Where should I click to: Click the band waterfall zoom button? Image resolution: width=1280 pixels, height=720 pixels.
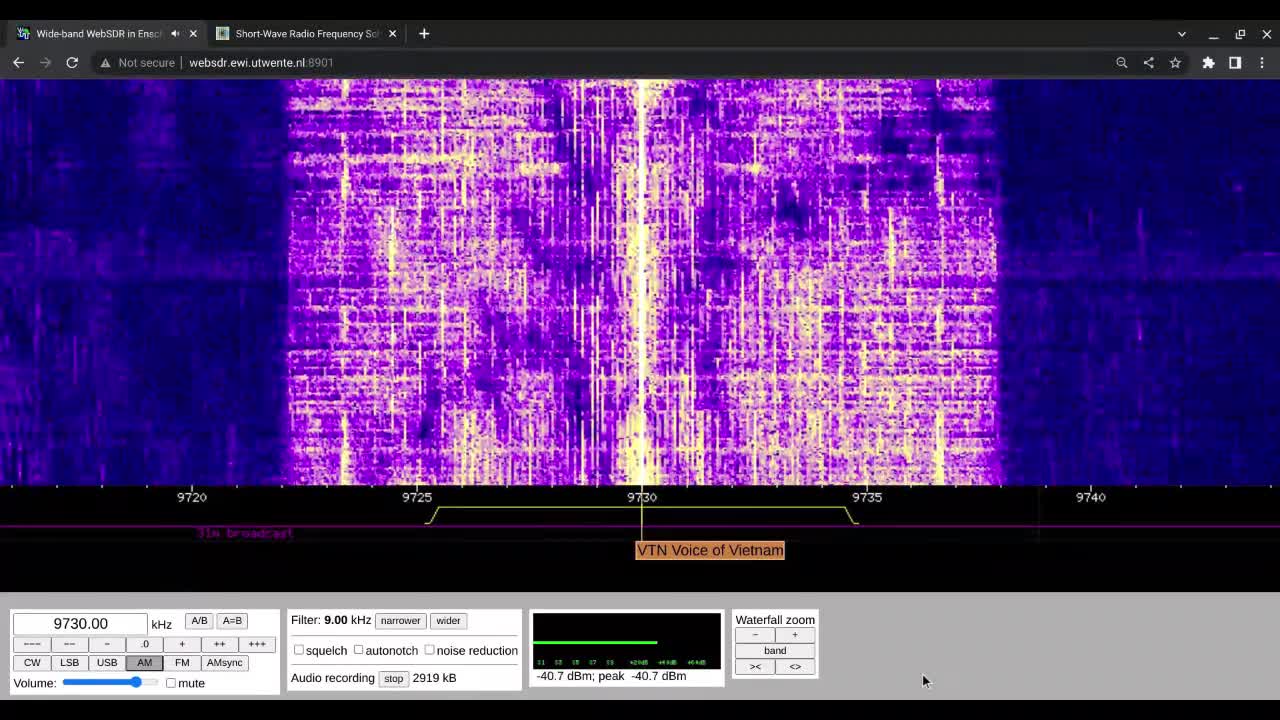coord(775,650)
